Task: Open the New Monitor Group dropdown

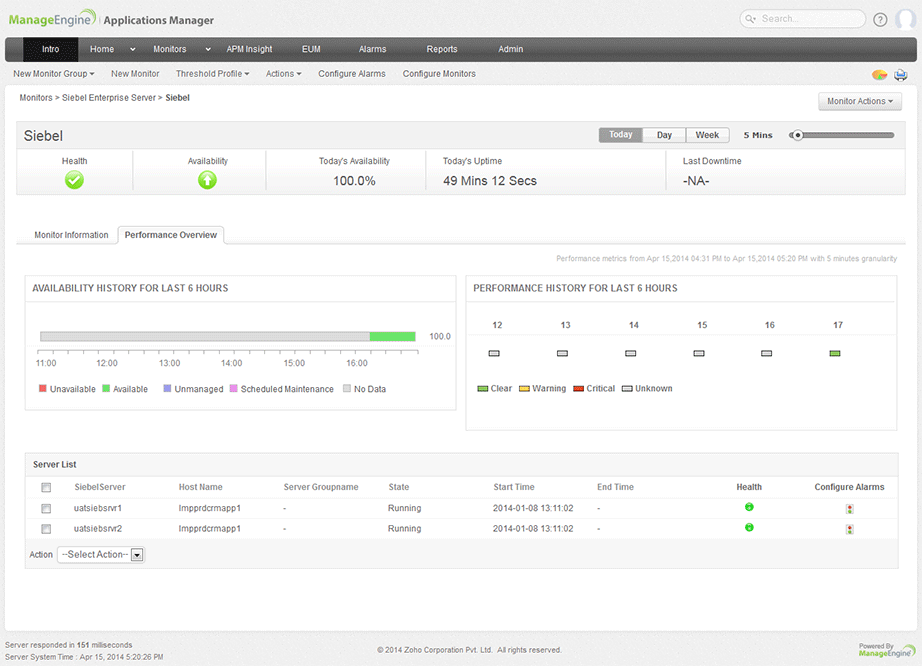Action: click(x=54, y=74)
